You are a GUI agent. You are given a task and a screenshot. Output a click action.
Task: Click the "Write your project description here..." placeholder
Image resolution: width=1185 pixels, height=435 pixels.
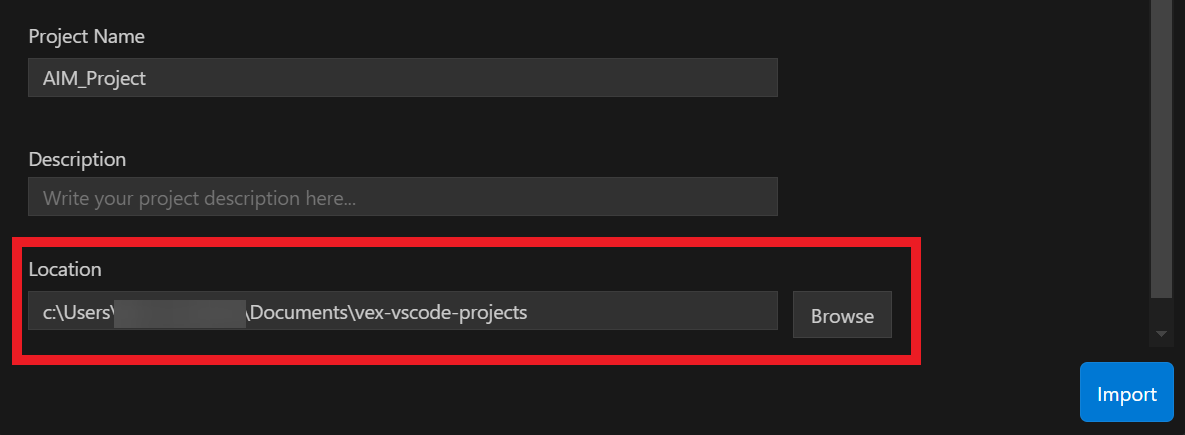[199, 198]
